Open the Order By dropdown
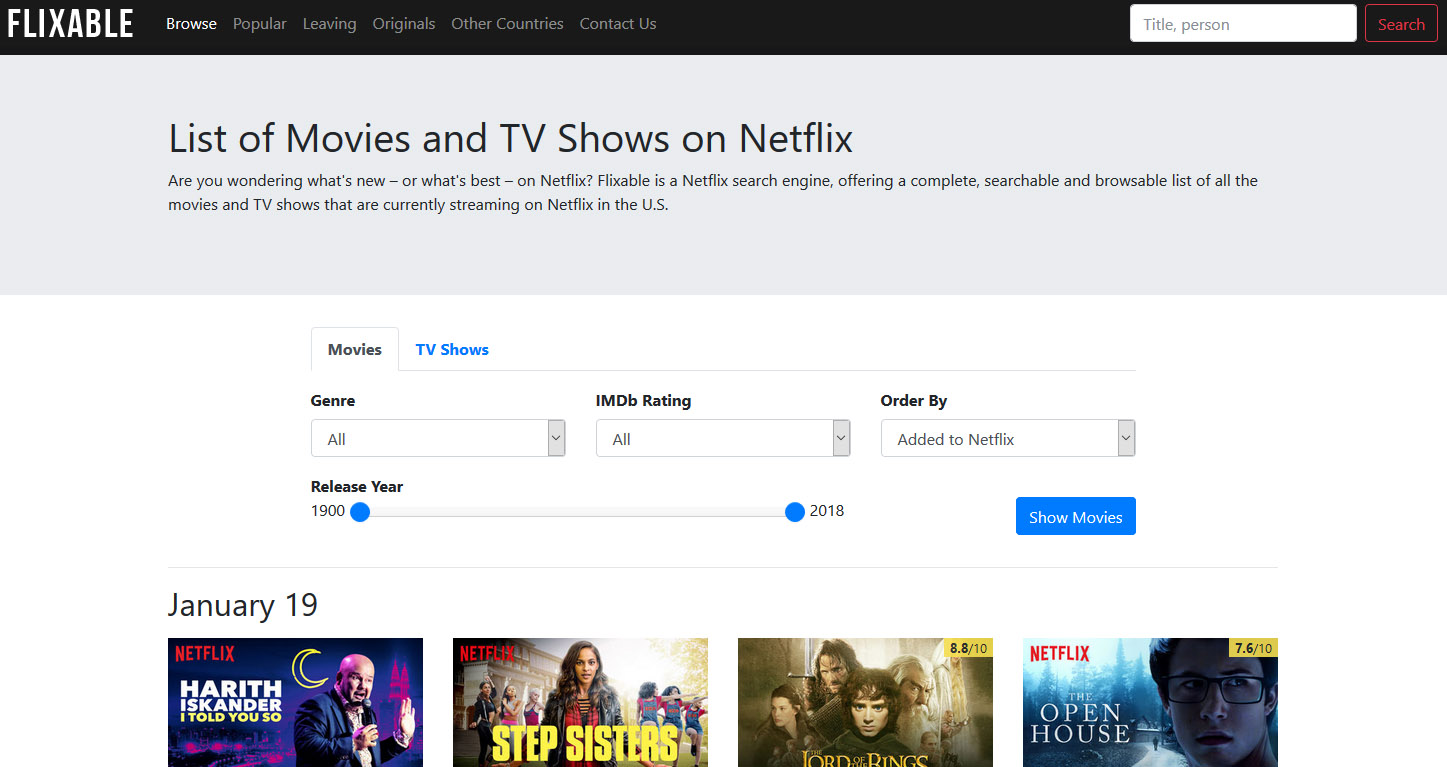1447x767 pixels. (x=1007, y=438)
